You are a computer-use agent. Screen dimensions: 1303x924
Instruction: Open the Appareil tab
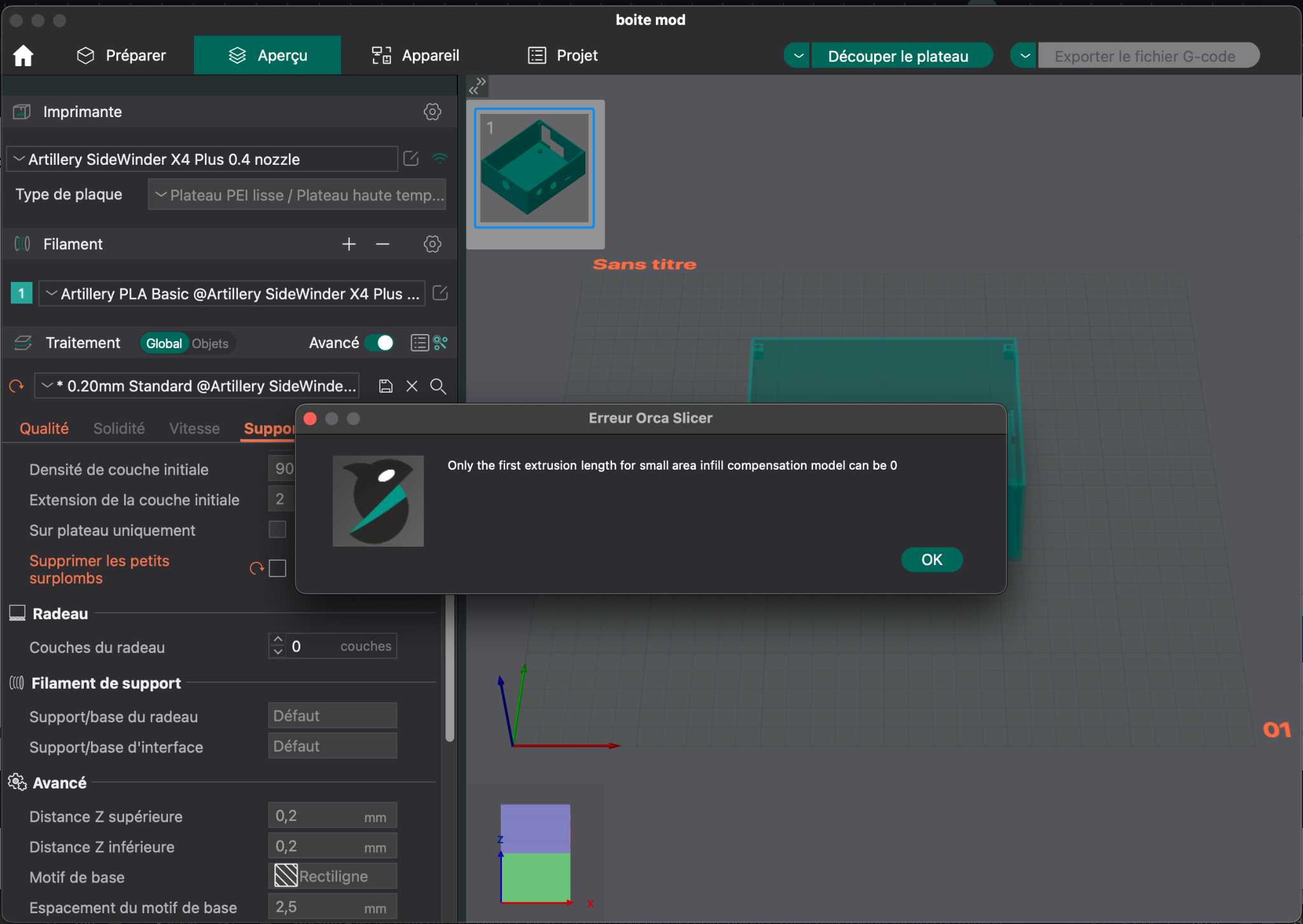click(415, 56)
